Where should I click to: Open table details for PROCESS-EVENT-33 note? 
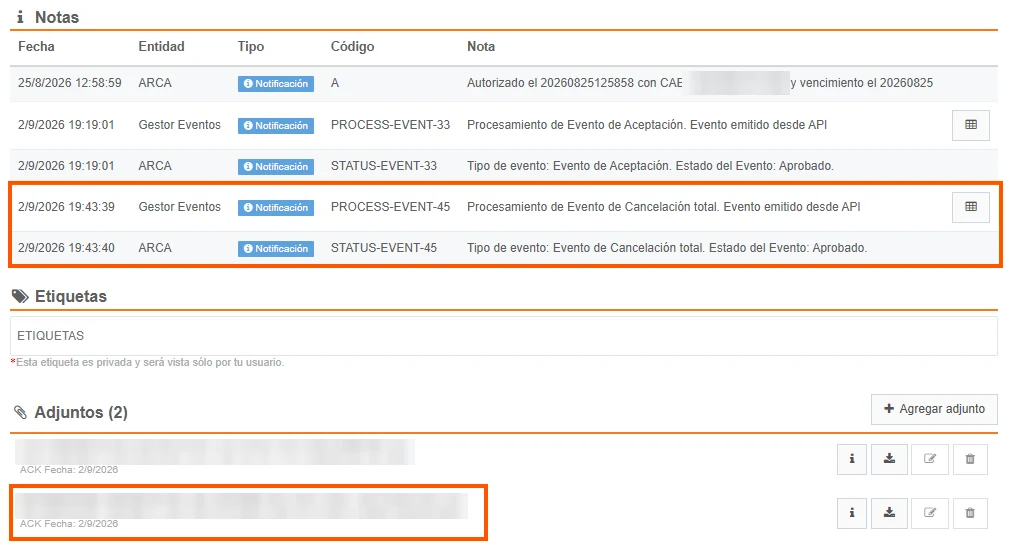(x=971, y=125)
